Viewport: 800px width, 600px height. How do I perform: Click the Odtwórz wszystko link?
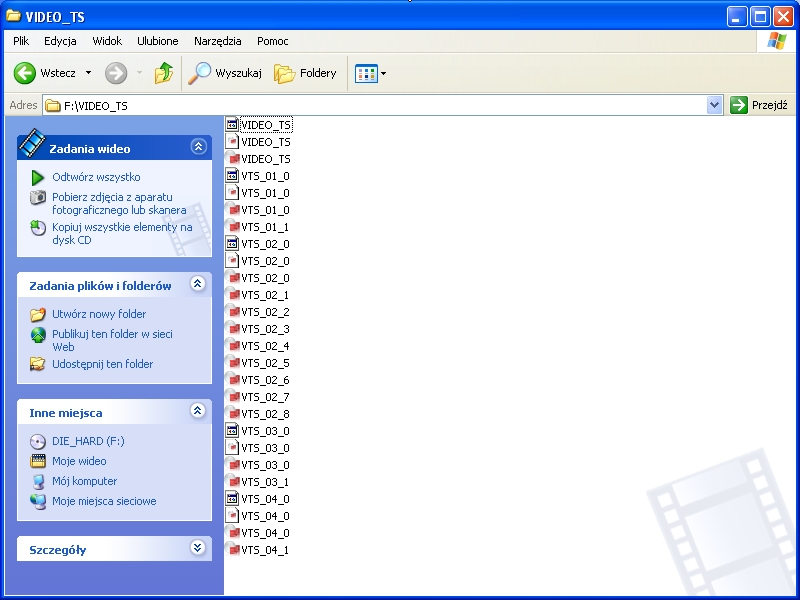point(96,177)
